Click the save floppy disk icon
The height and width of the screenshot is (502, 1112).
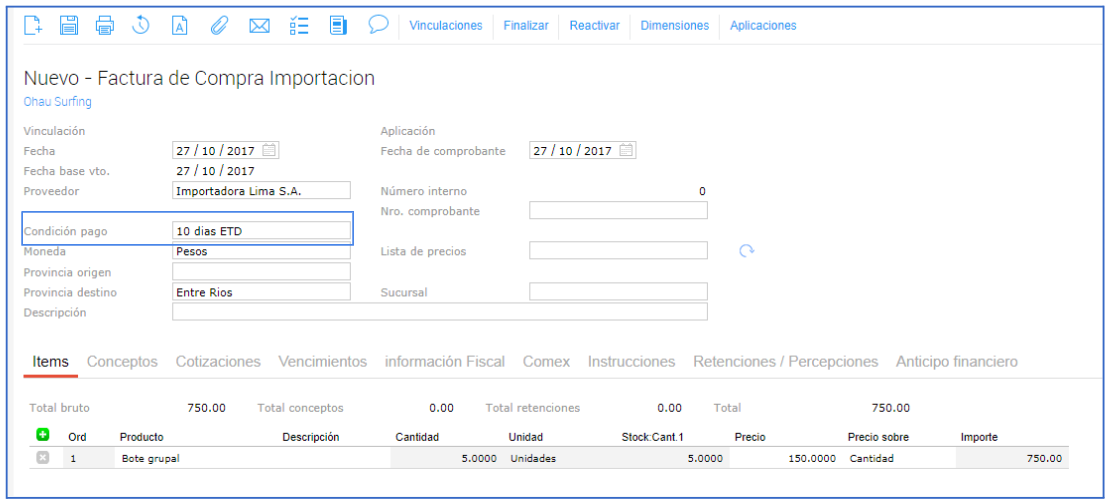coord(69,26)
